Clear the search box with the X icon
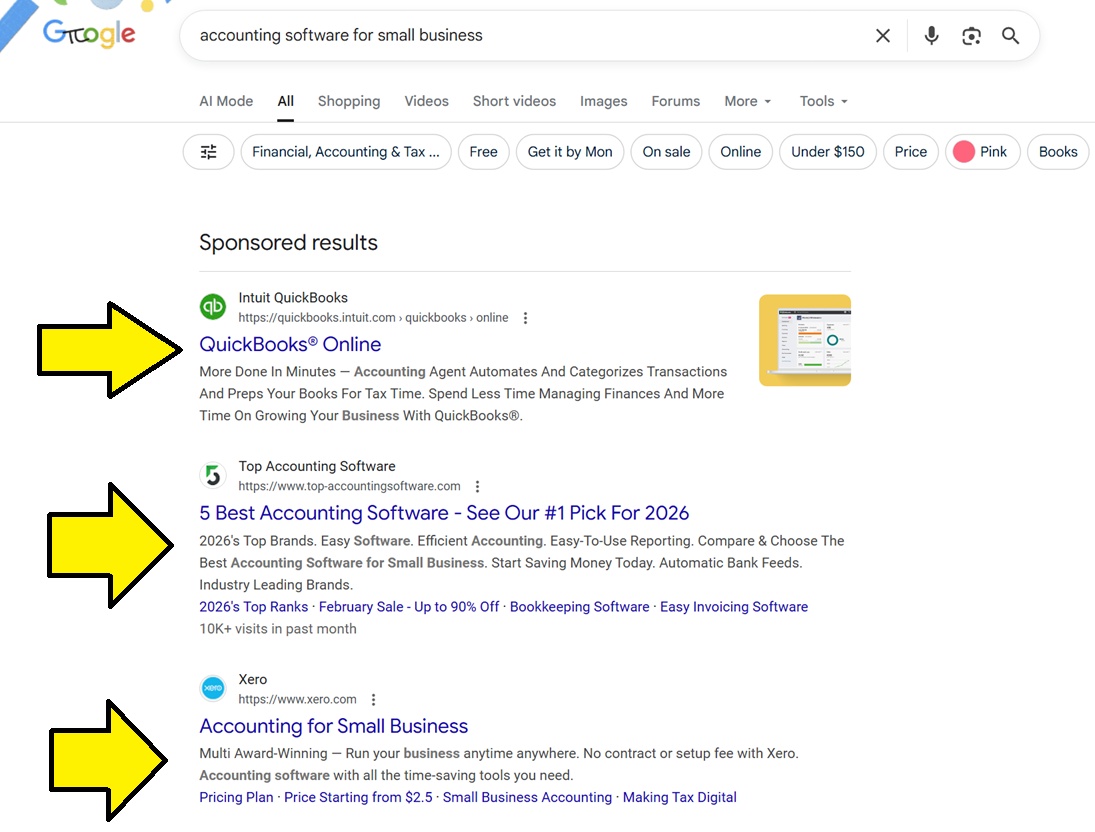The image size is (1095, 832). [883, 36]
